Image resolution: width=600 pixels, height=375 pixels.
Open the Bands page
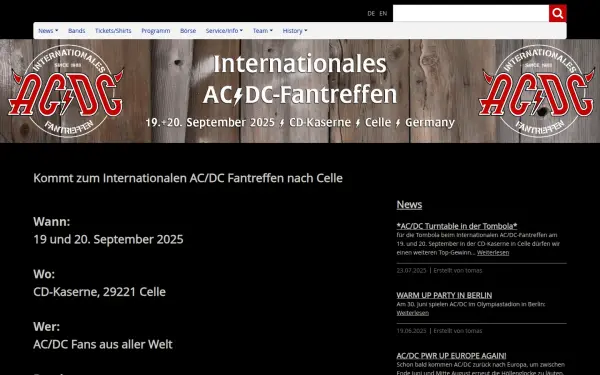[x=77, y=31]
